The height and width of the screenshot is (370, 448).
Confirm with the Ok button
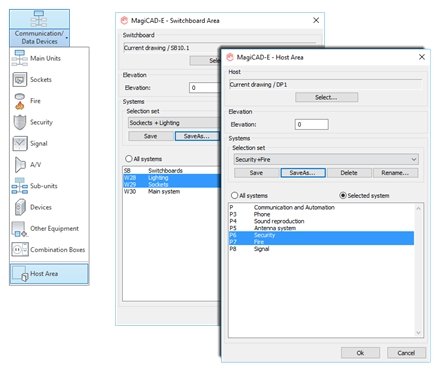coord(360,353)
